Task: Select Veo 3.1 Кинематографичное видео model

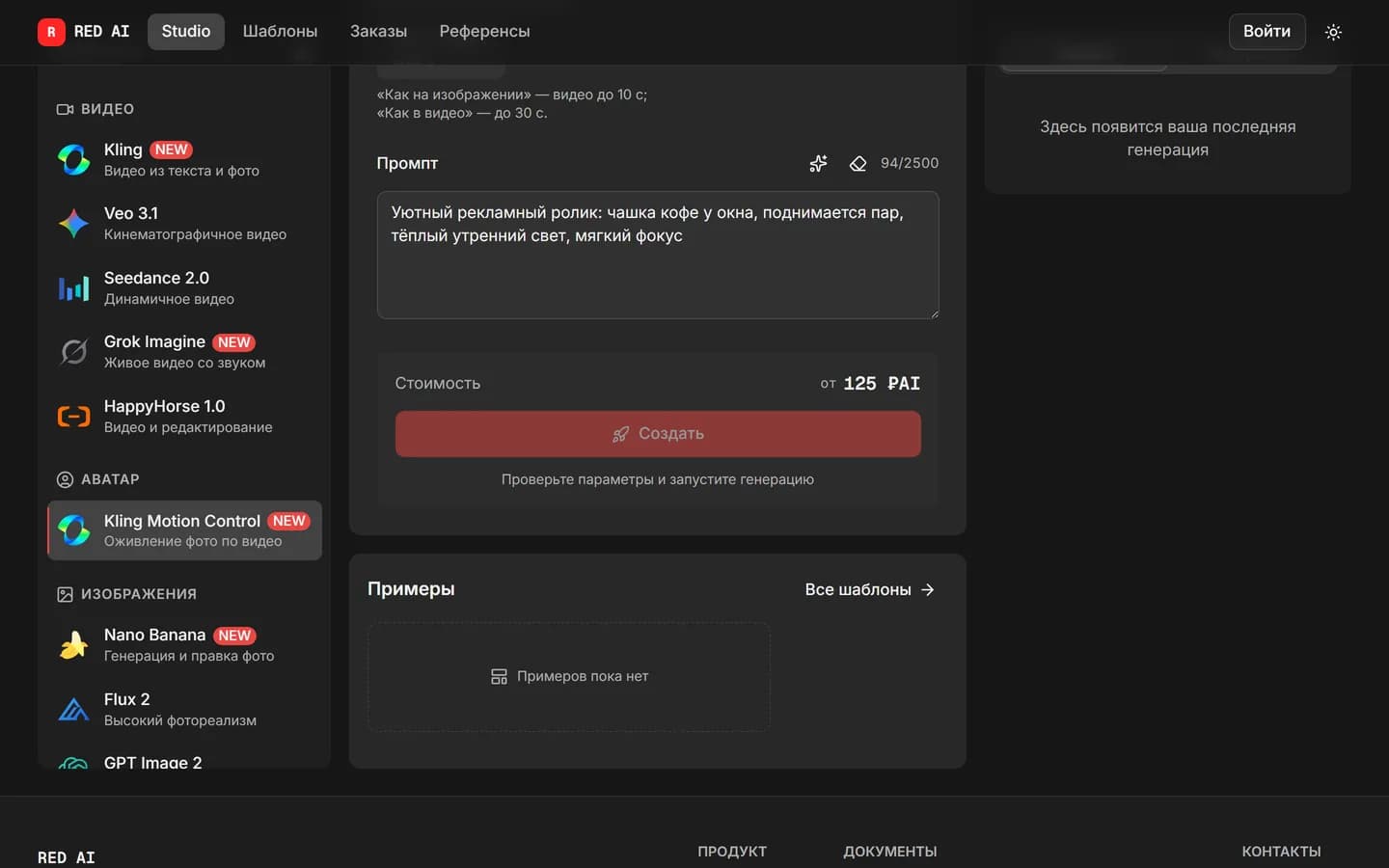Action: pyautogui.click(x=184, y=223)
